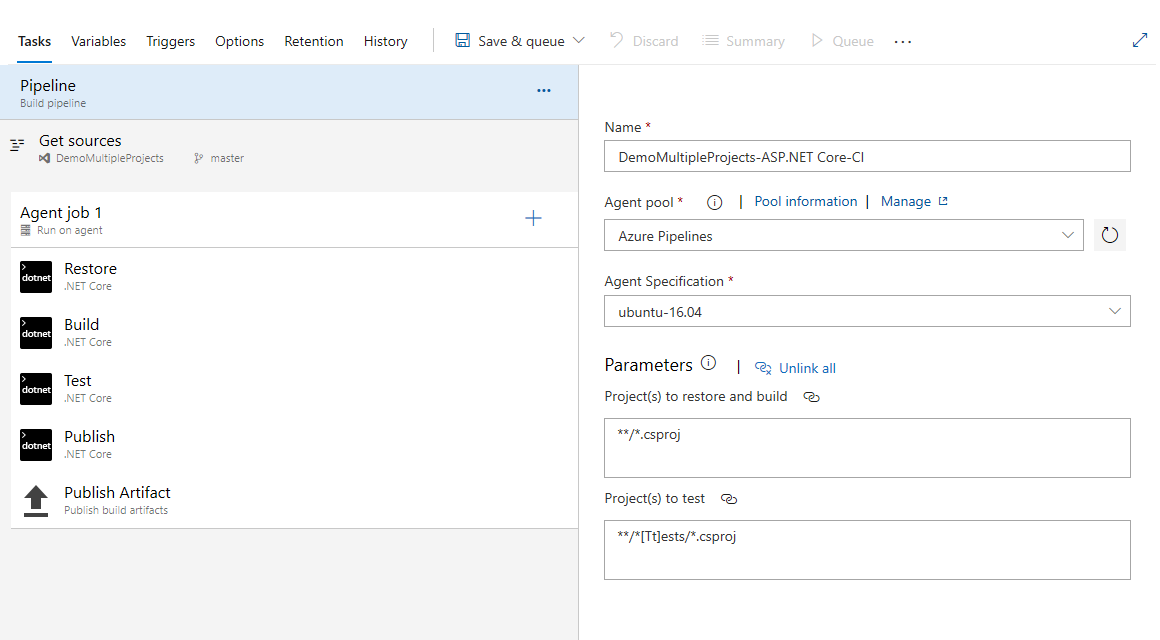Open the Agent pool info tooltip
This screenshot has width=1160, height=640.
(x=714, y=201)
